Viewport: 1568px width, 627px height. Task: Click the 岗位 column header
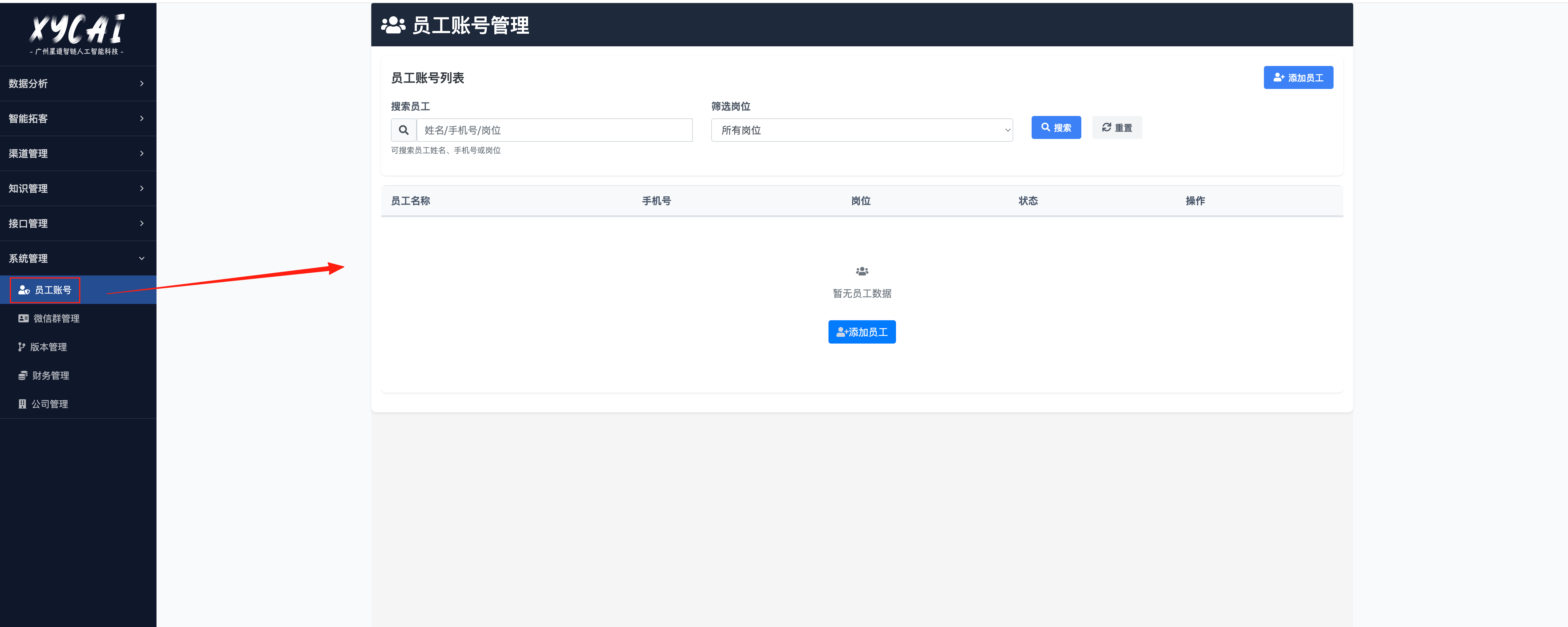coord(861,201)
